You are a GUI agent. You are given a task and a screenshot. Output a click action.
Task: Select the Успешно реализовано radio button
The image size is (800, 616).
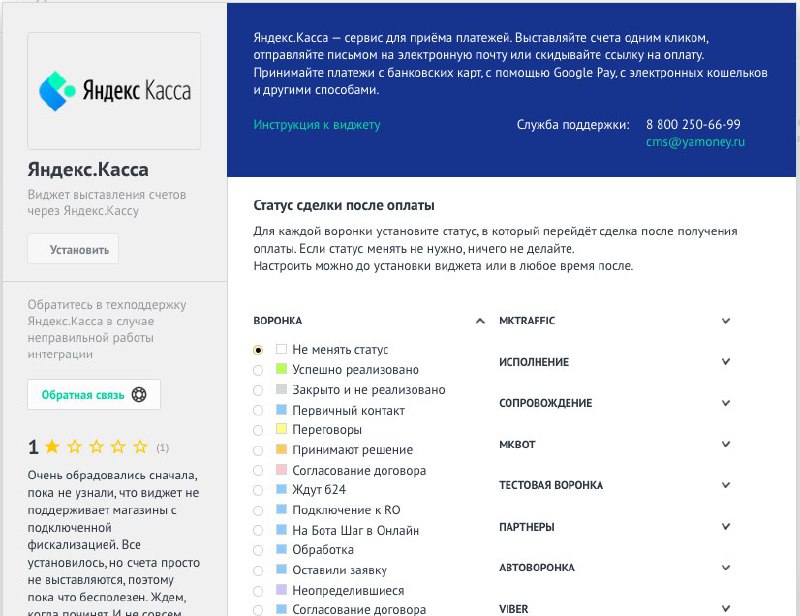[258, 370]
